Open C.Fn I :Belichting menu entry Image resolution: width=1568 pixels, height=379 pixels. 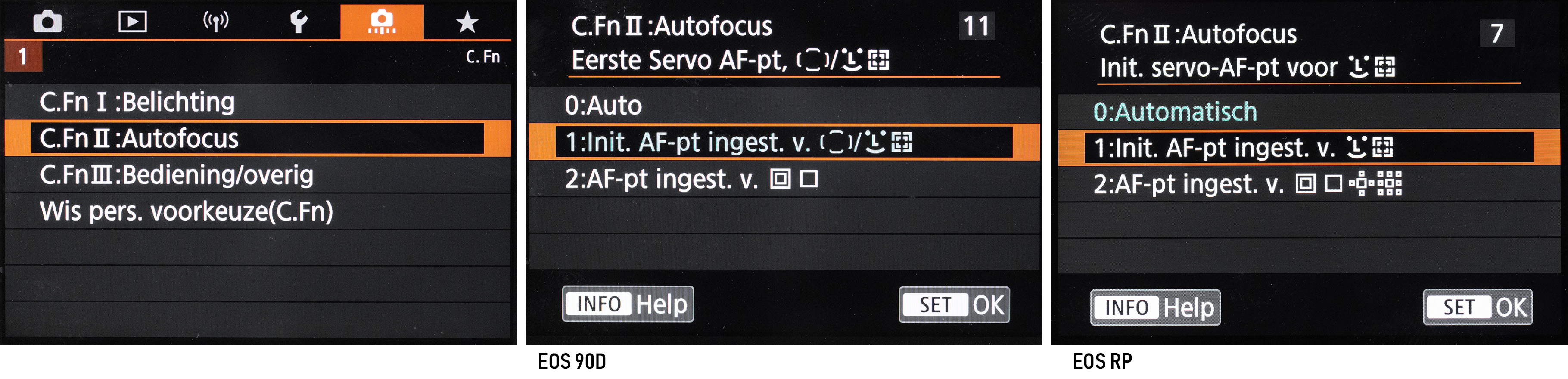coord(137,102)
